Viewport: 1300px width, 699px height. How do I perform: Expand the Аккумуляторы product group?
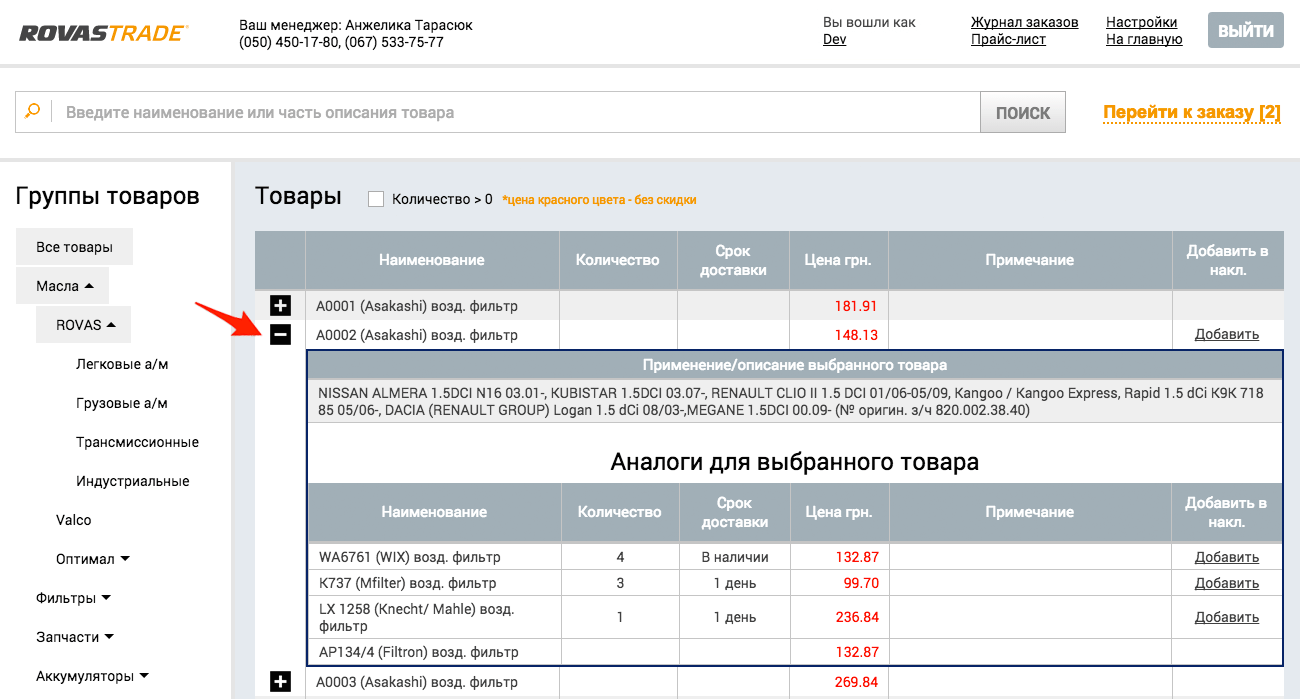tap(92, 676)
